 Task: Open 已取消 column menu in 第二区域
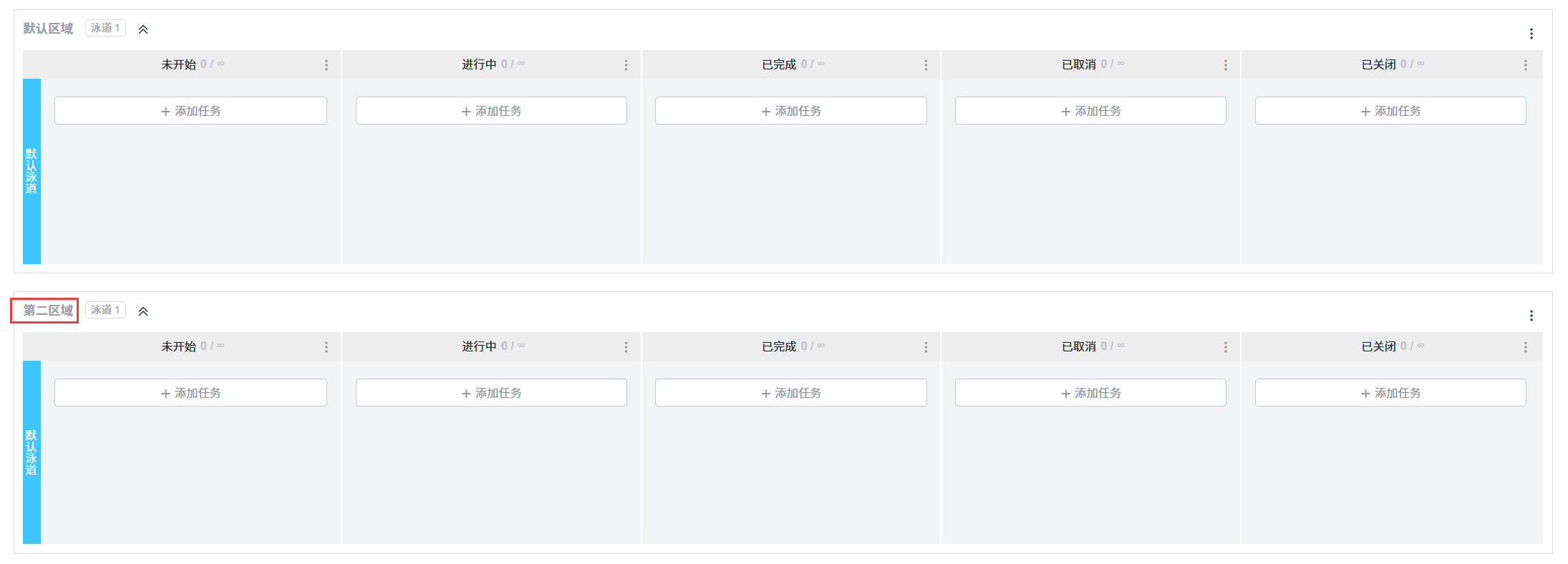click(1225, 347)
